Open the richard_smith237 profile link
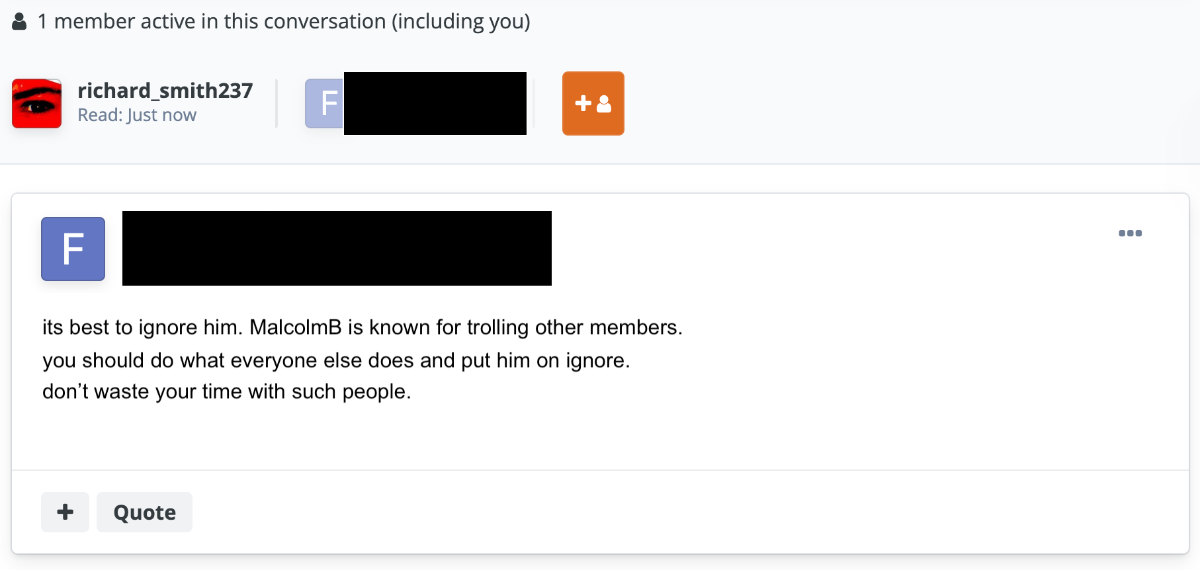This screenshot has height=570, width=1200. [165, 91]
